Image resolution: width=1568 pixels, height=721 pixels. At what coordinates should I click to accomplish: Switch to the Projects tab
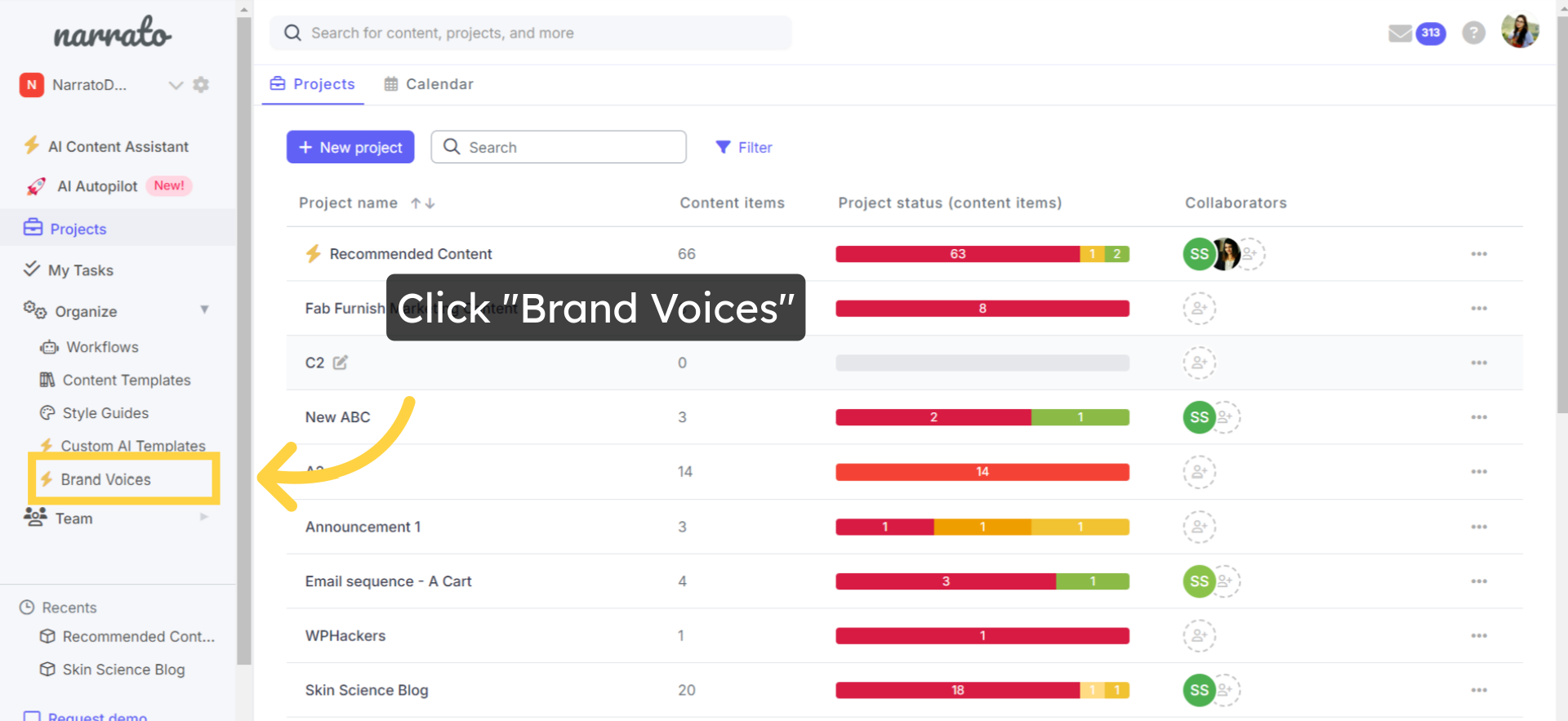click(x=312, y=84)
